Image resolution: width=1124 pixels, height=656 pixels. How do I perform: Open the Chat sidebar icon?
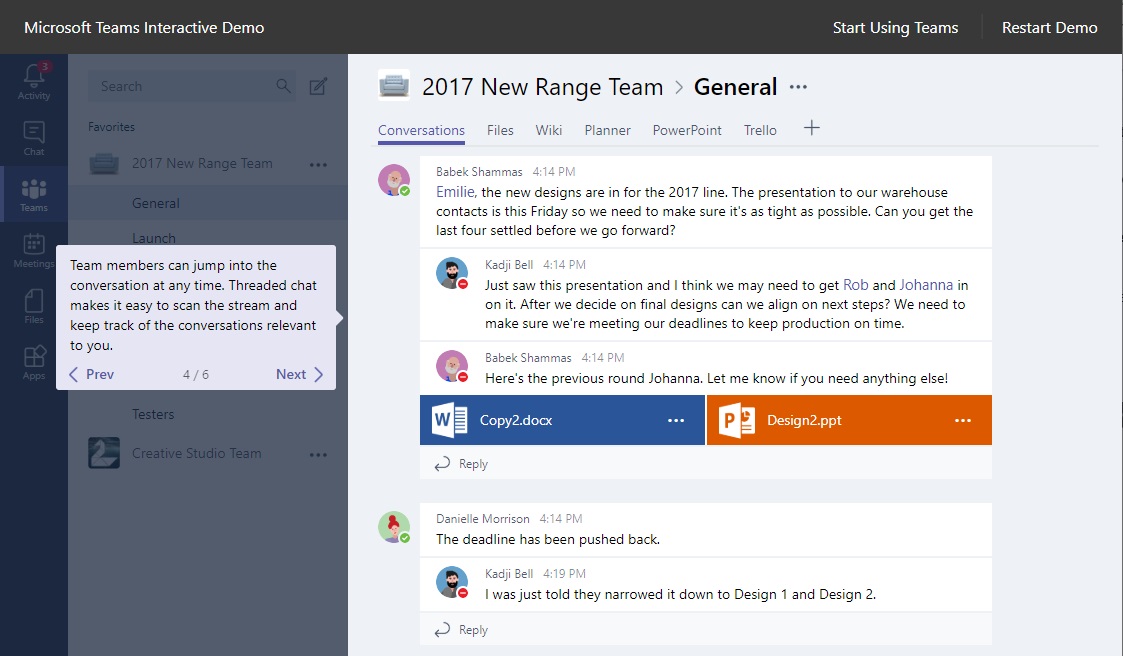point(34,138)
